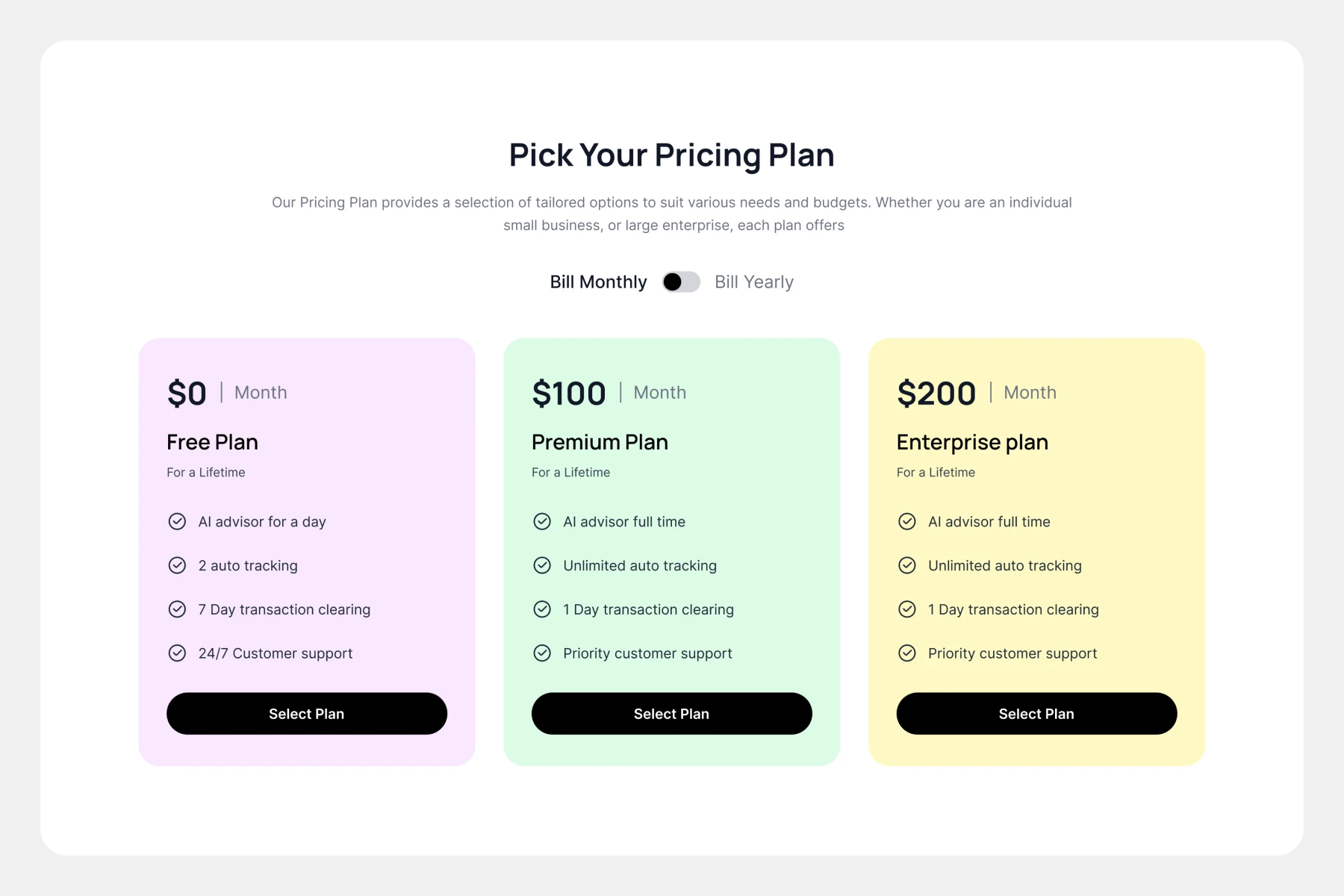1344x896 pixels.
Task: Click checkmark beside 7 Day transaction clearing
Action: pos(177,609)
